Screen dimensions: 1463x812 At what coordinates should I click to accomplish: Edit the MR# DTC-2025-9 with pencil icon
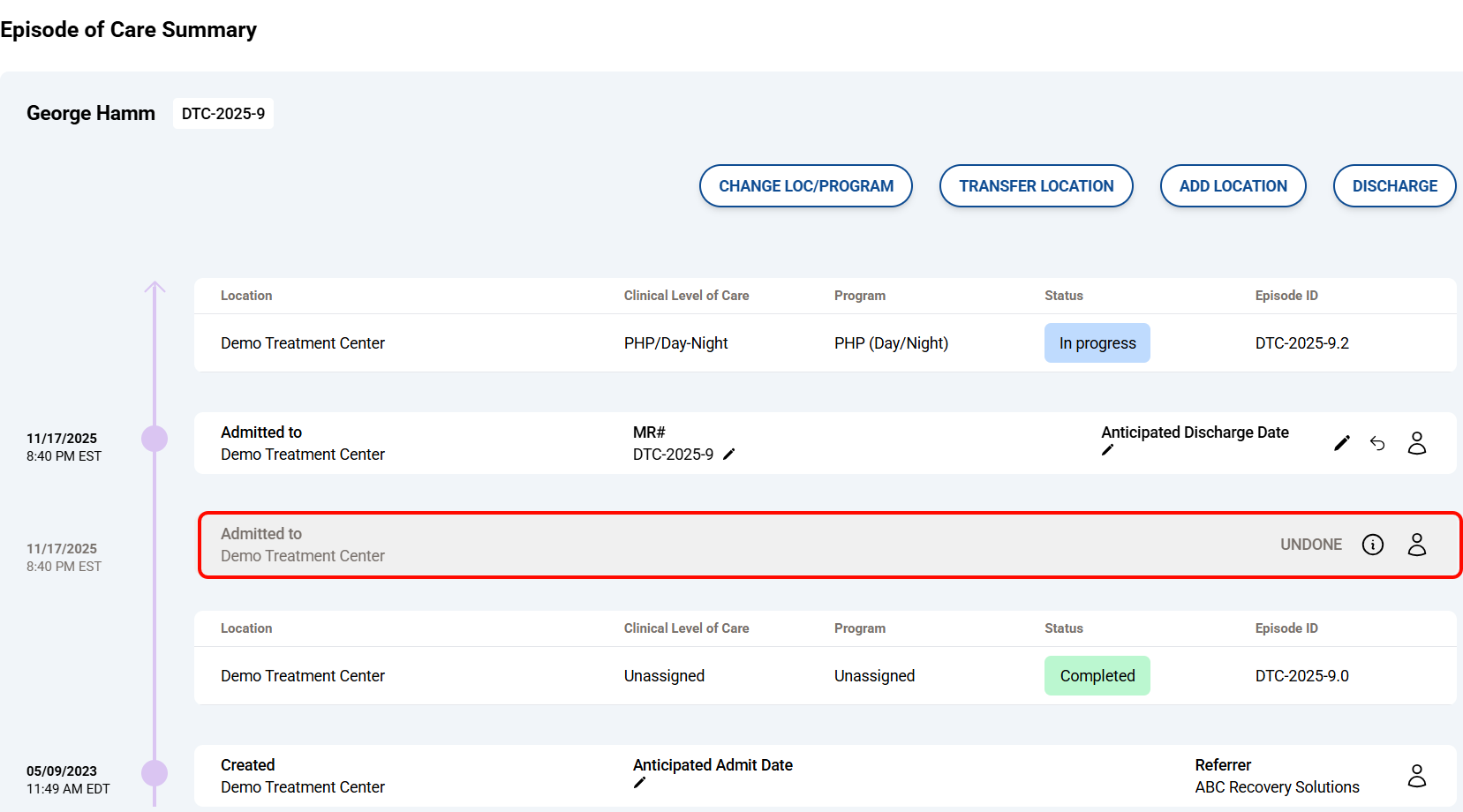[x=729, y=455]
